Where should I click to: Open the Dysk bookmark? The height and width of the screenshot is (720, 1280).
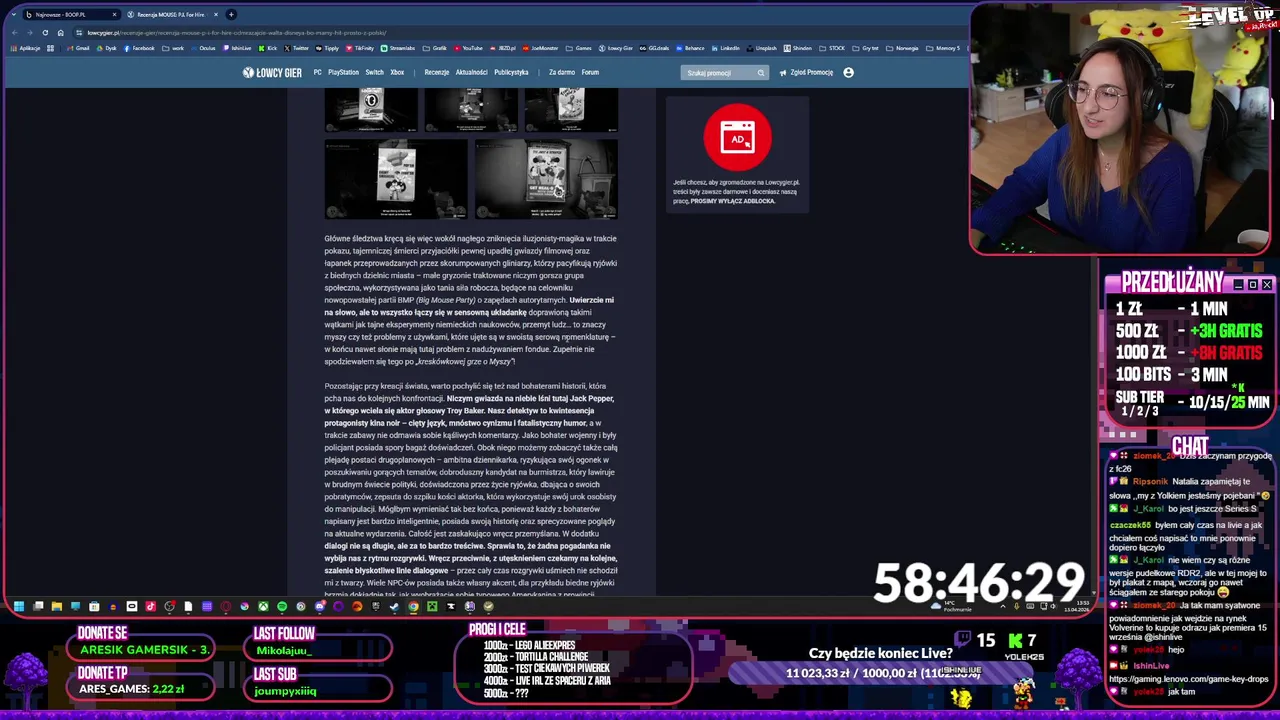106,48
